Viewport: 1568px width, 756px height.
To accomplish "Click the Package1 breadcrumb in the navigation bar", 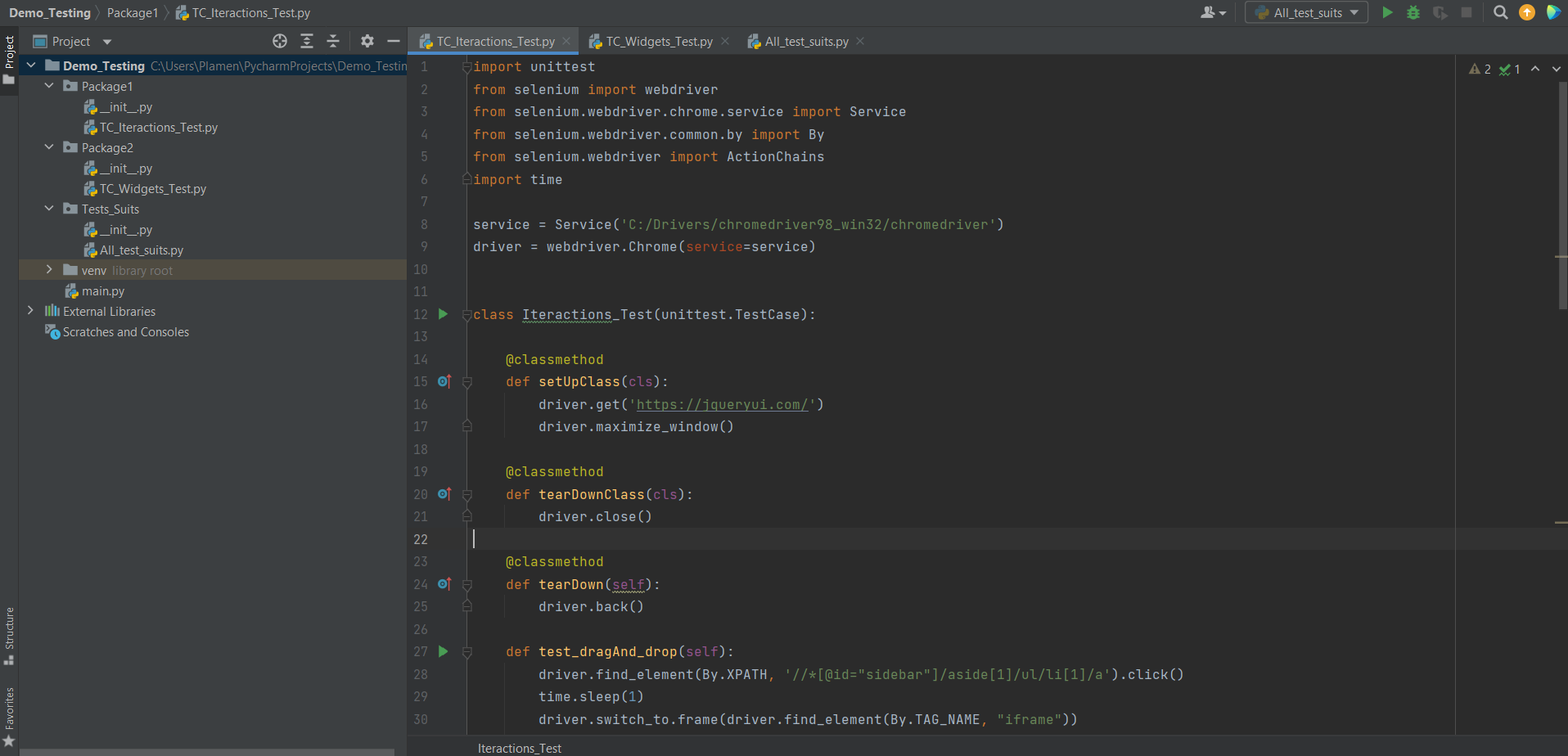I will pos(133,12).
